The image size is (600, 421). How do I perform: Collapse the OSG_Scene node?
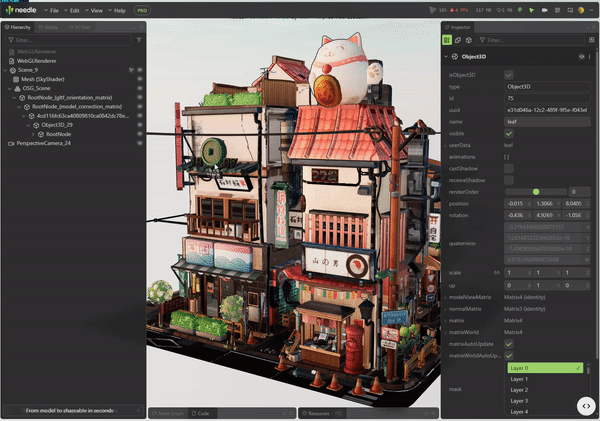(10, 88)
